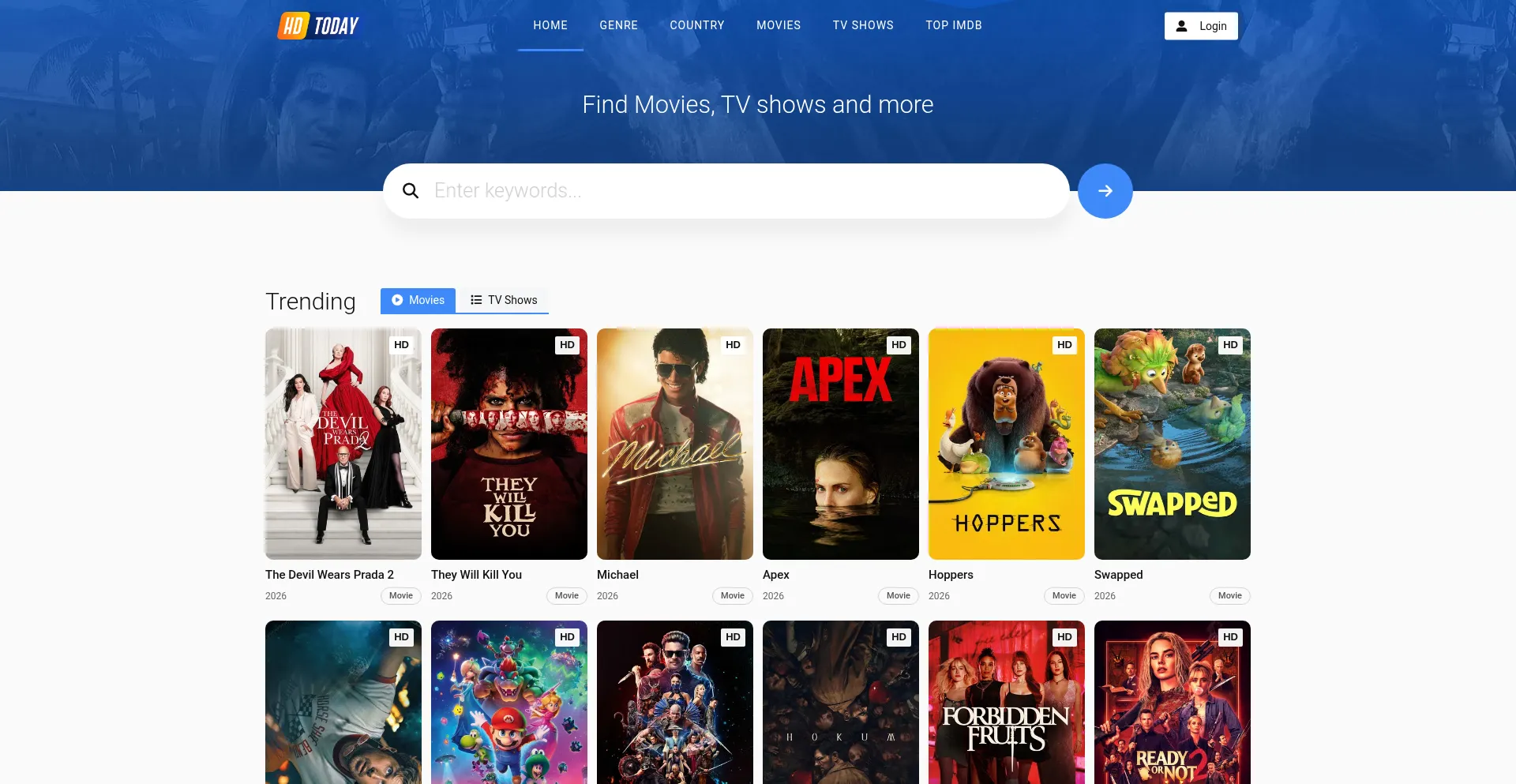1516x784 pixels.
Task: Open the Mario movie poster
Action: coord(509,702)
